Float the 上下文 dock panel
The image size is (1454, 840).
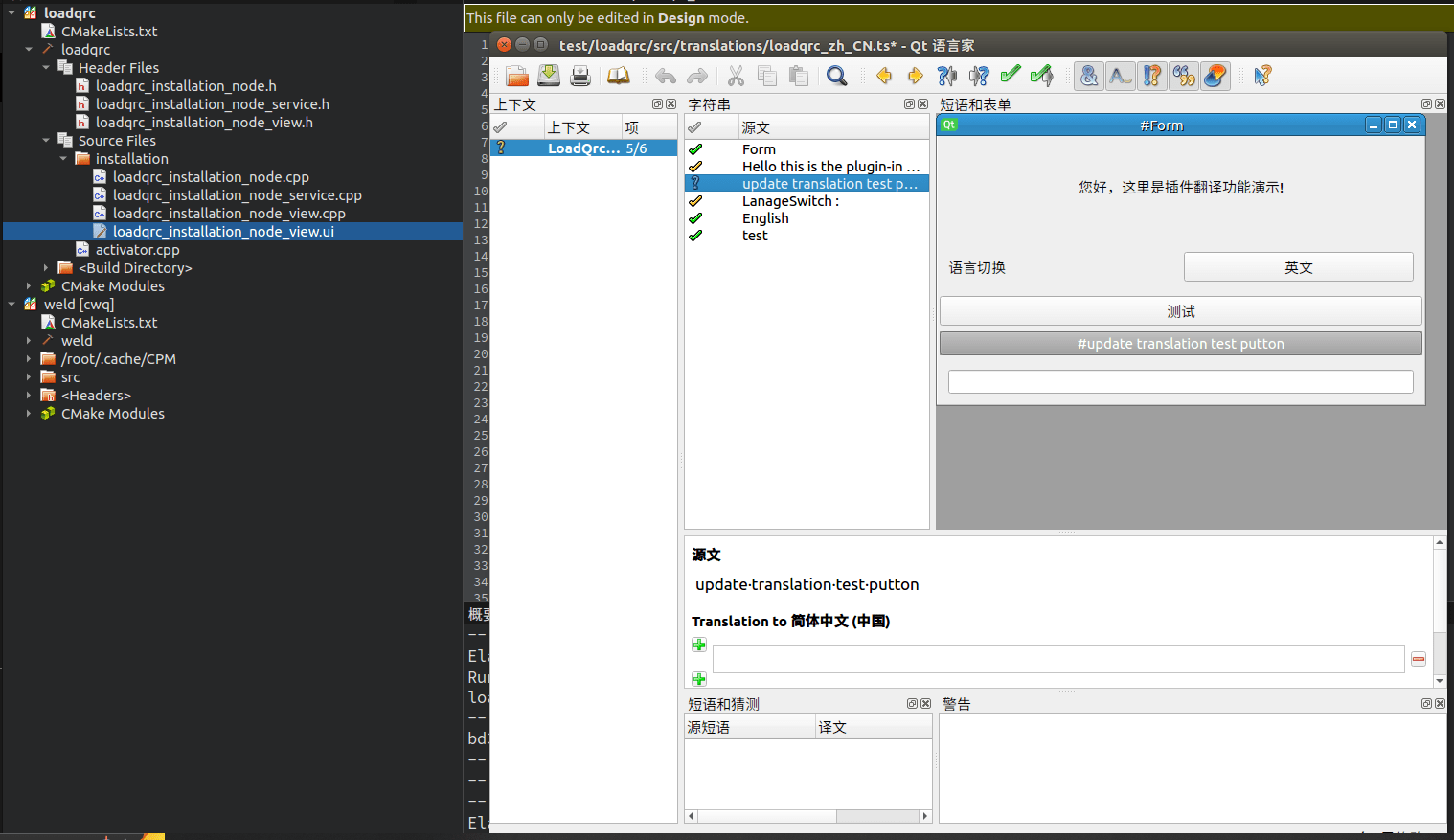click(657, 104)
